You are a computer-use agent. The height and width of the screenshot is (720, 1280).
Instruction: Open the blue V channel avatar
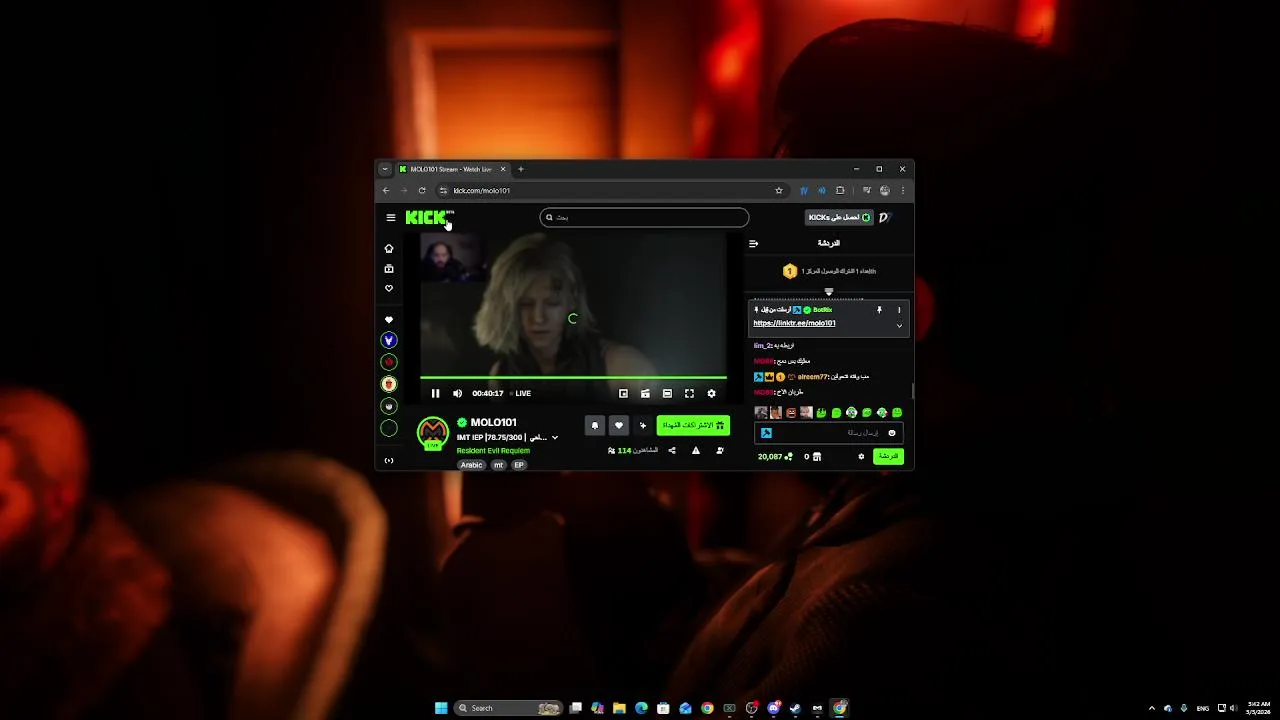click(389, 340)
